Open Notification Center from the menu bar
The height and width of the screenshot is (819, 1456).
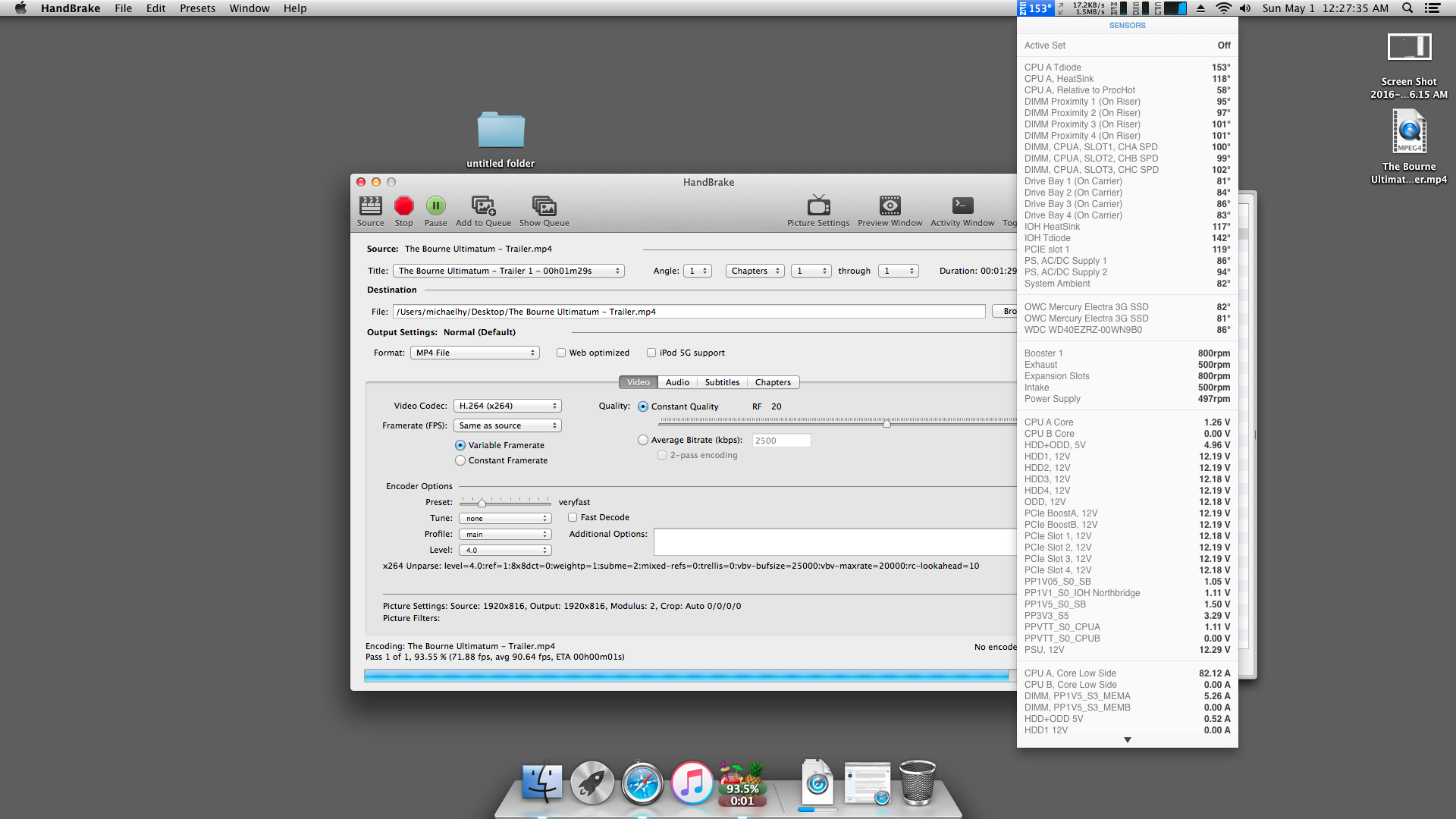[x=1432, y=8]
